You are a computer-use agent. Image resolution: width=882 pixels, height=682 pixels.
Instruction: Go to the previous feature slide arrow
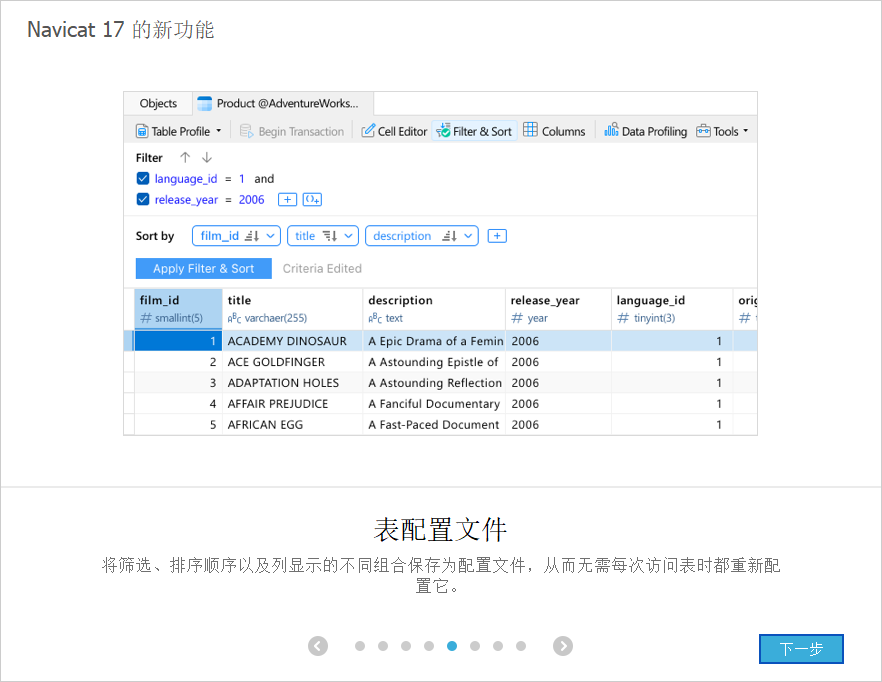click(x=318, y=646)
